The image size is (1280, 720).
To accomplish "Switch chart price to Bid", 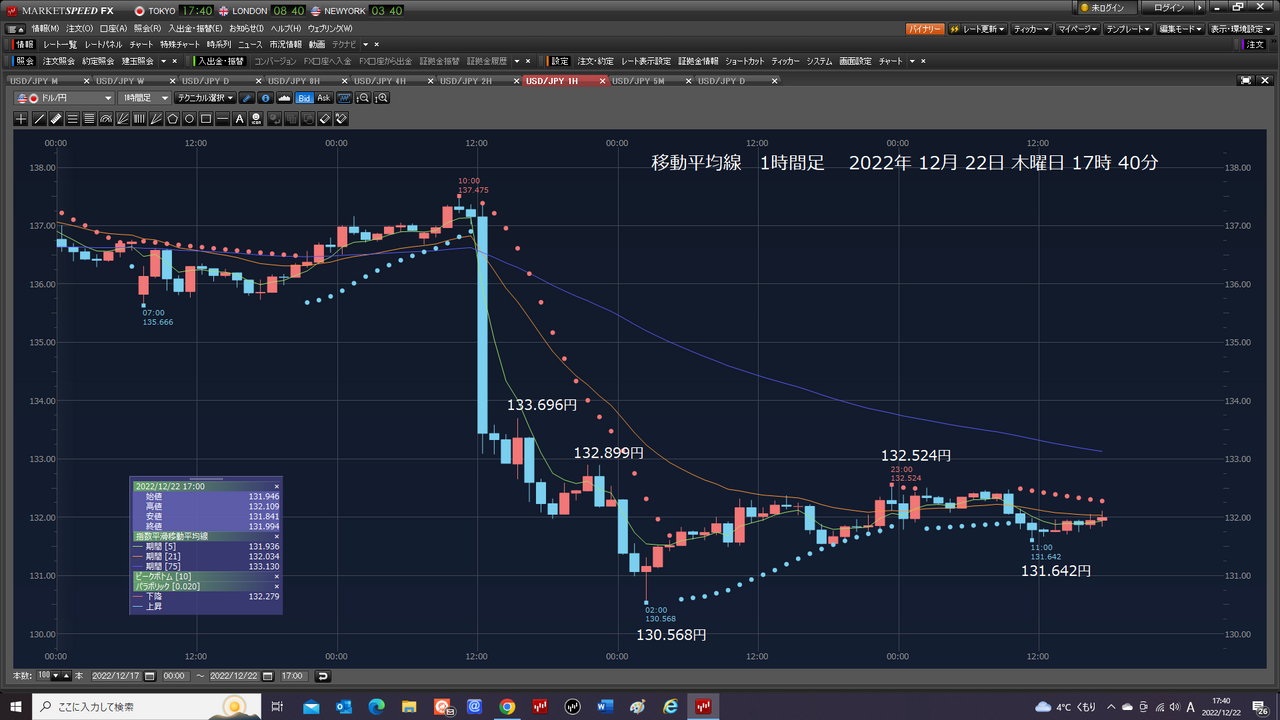I will [x=304, y=98].
